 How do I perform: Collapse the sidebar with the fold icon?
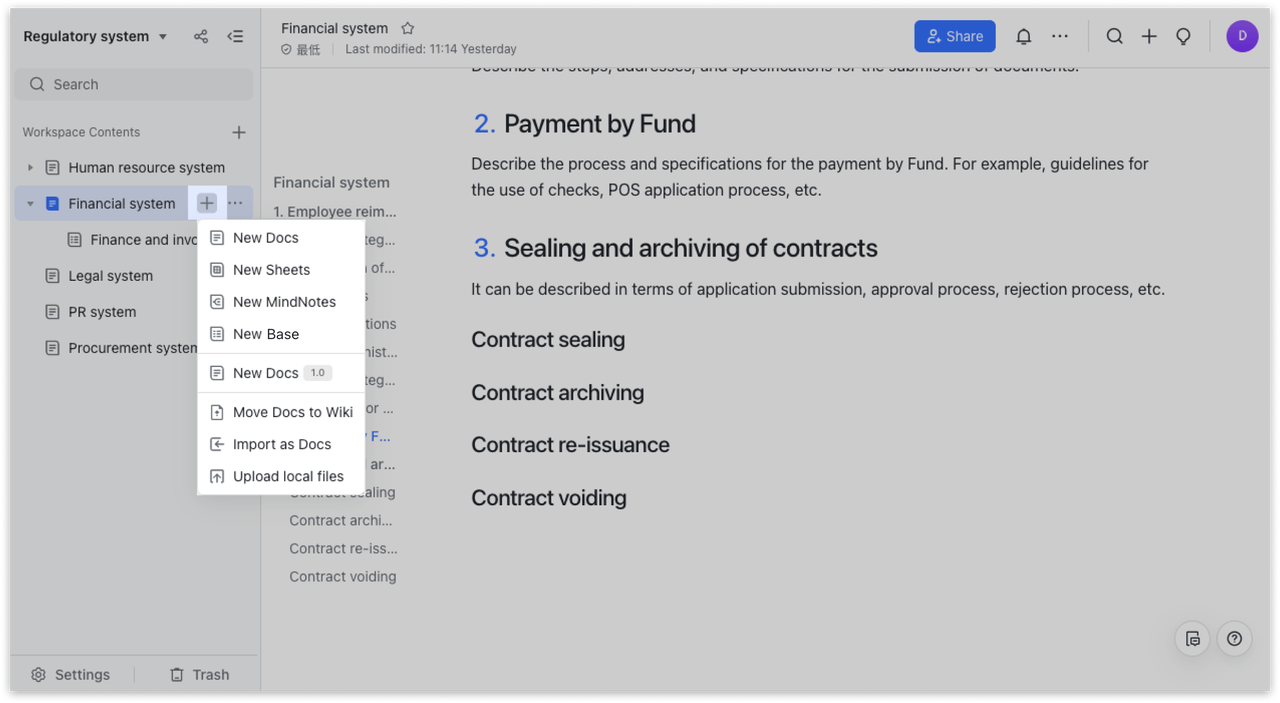(235, 36)
